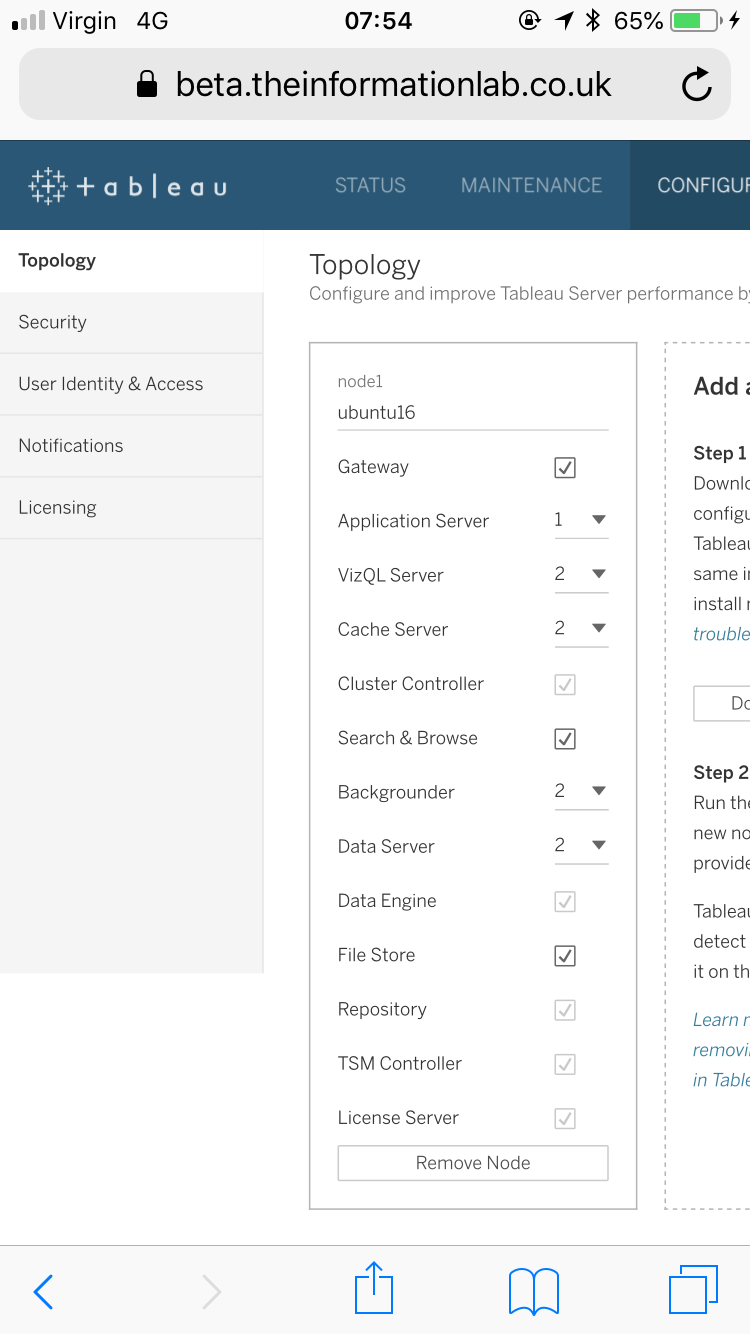Image resolution: width=750 pixels, height=1334 pixels.
Task: Tap the Bluetooth status icon
Action: click(593, 20)
